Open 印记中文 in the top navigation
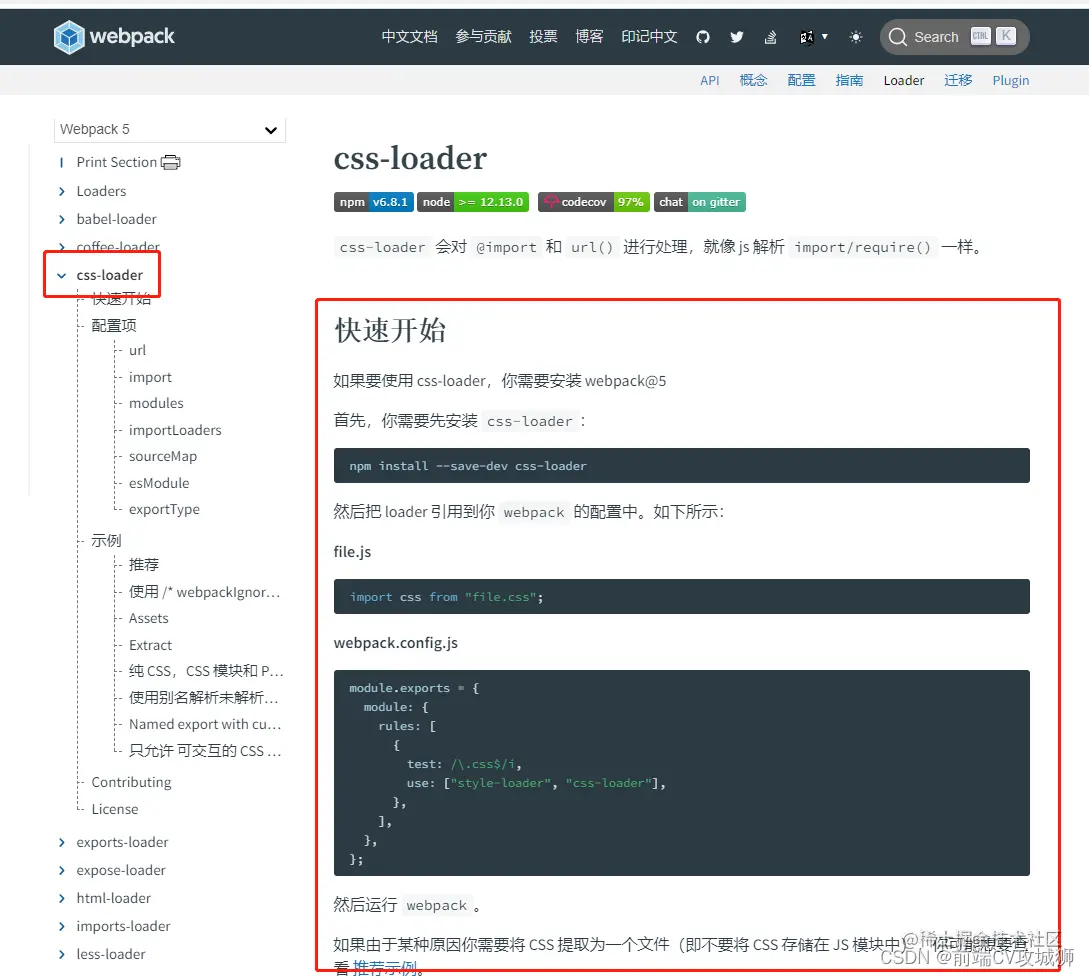The width and height of the screenshot is (1089, 976). [x=649, y=37]
